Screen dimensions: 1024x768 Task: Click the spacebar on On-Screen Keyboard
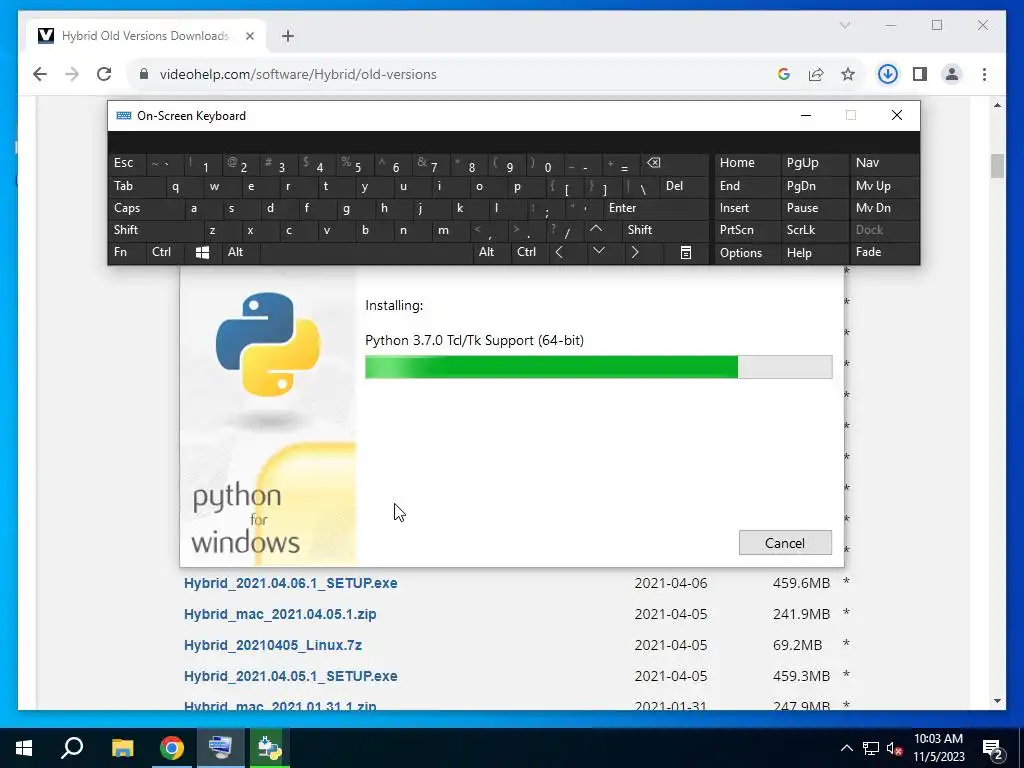366,253
